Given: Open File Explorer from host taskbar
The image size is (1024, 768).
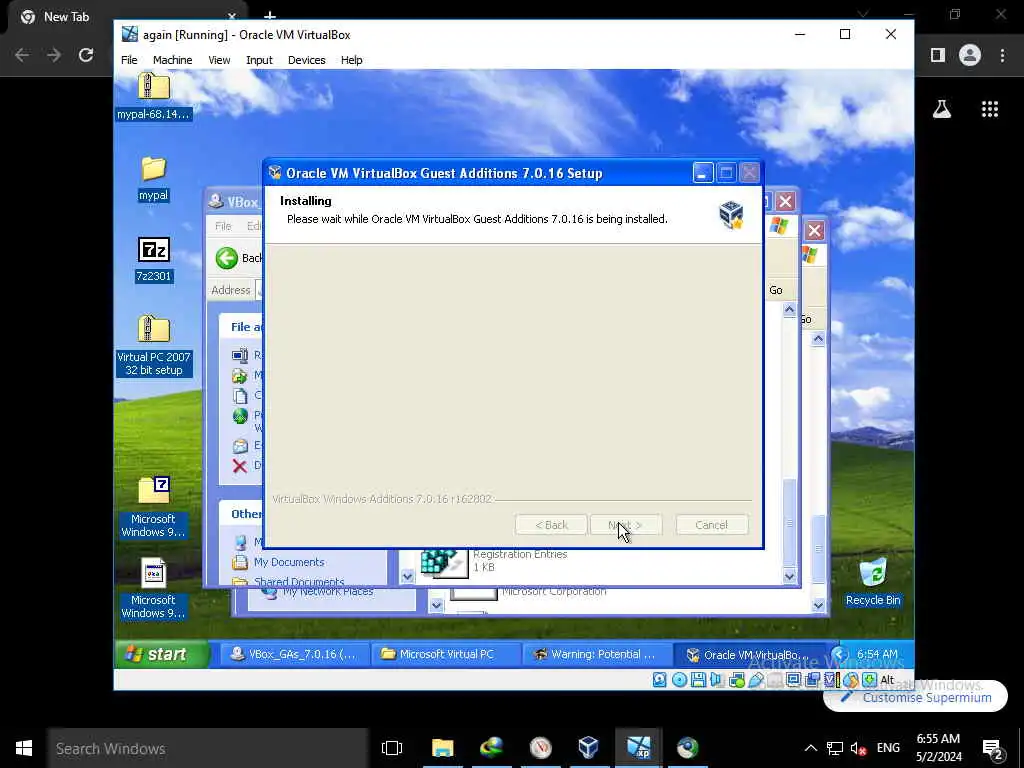Looking at the screenshot, I should [x=442, y=748].
